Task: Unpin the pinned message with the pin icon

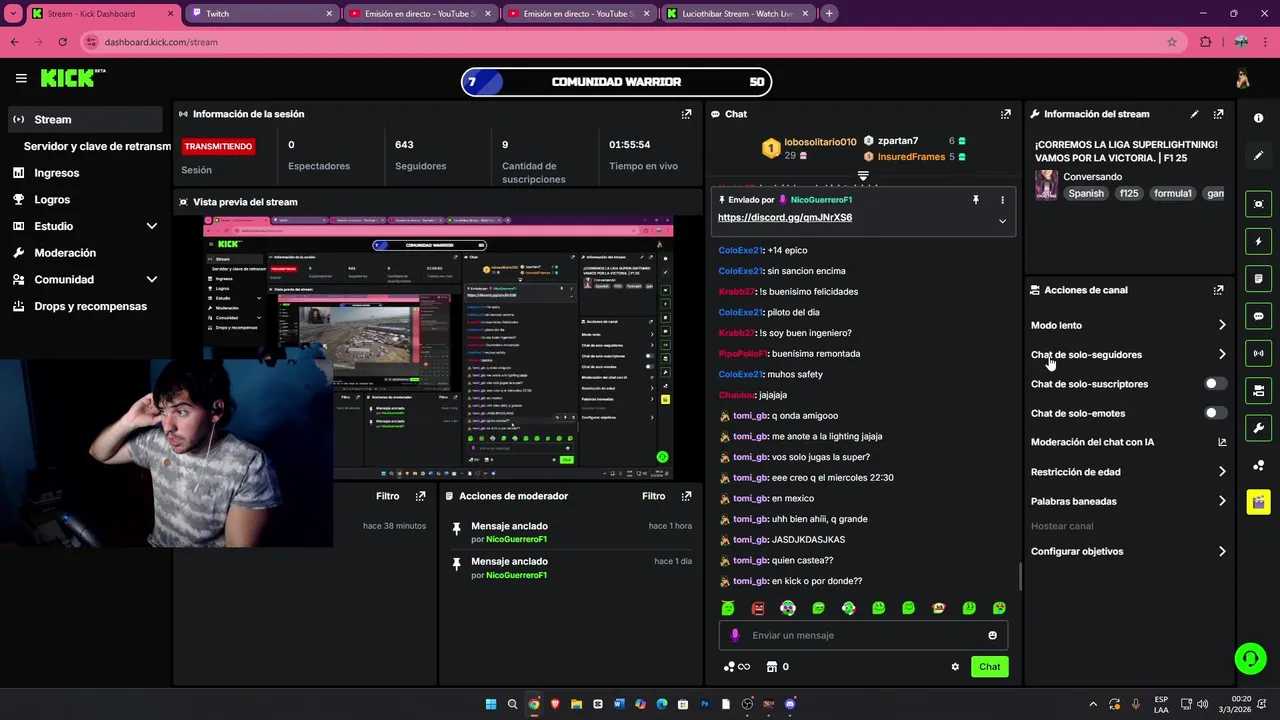Action: (976, 200)
